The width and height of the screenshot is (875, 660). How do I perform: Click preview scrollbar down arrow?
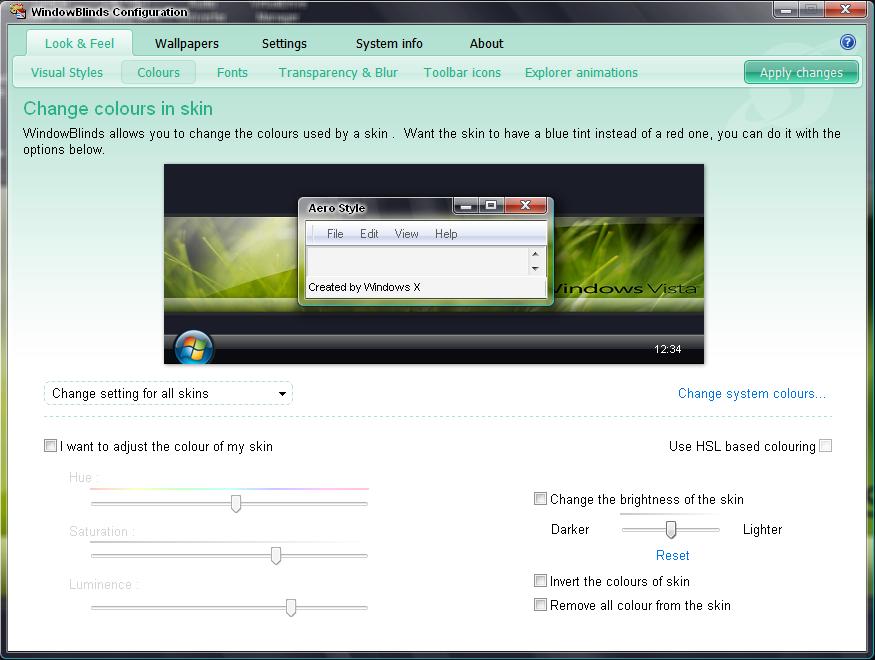[x=535, y=268]
